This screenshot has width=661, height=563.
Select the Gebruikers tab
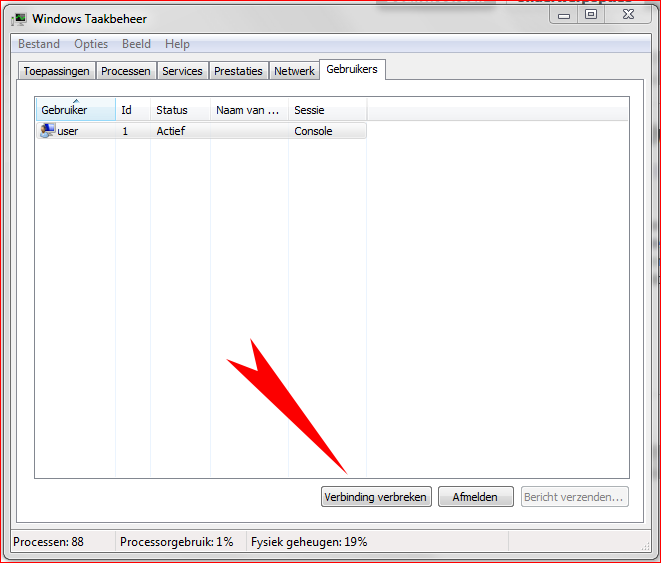coord(352,69)
